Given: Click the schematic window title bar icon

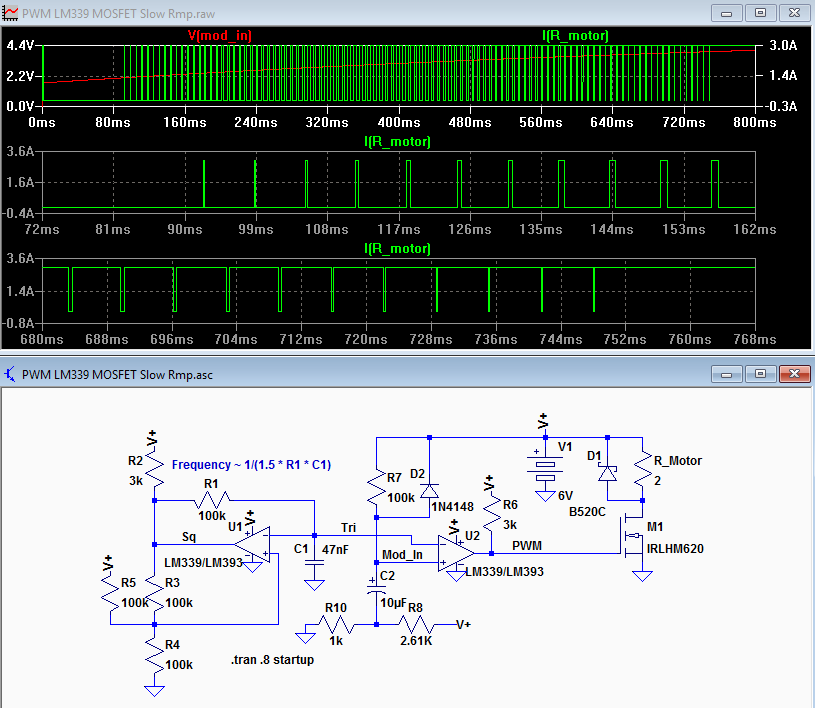Looking at the screenshot, I should [x=10, y=374].
